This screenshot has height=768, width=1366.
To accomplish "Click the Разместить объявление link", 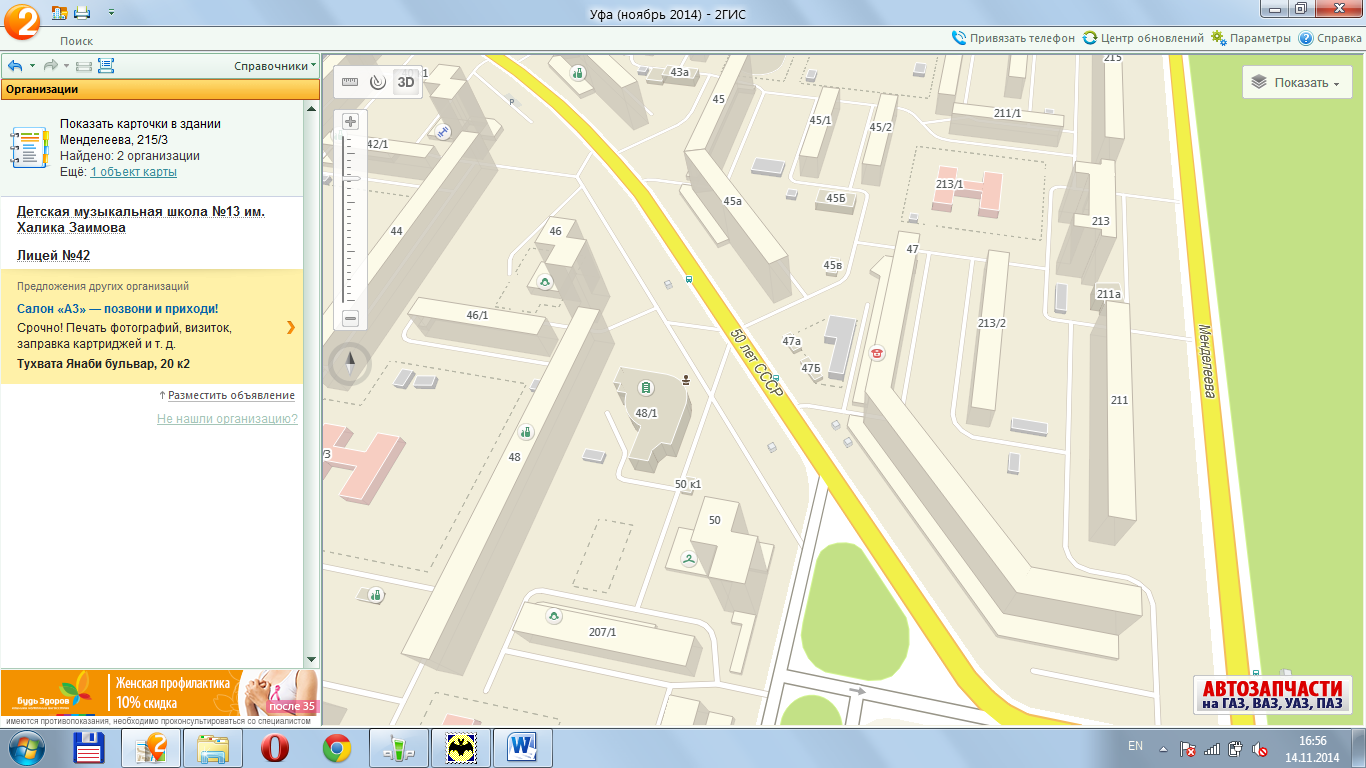I will [231, 395].
